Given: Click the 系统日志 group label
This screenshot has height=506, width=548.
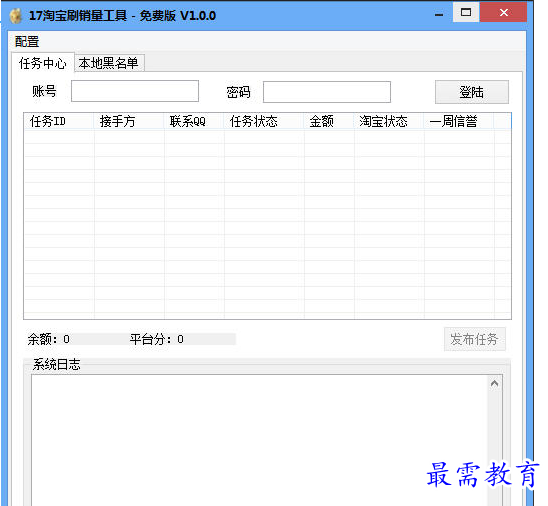Looking at the screenshot, I should click(x=56, y=364).
